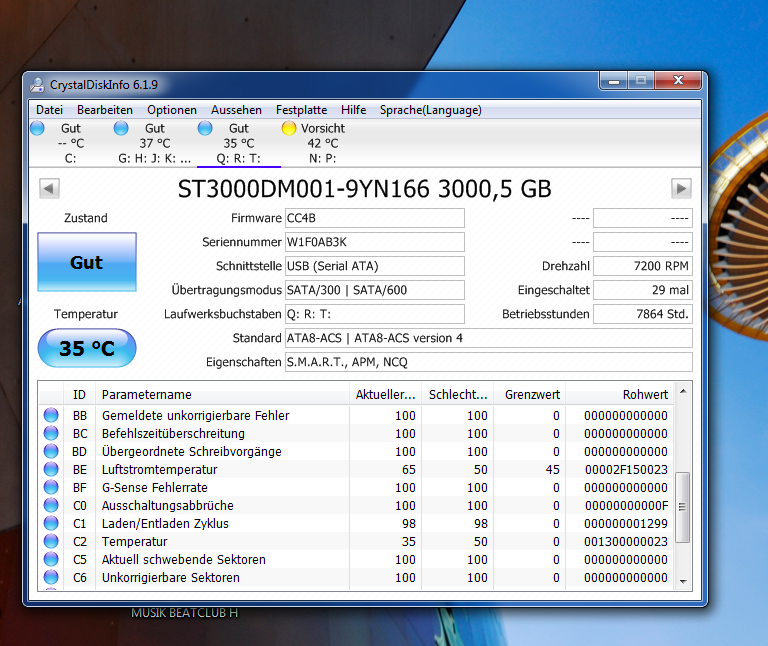The image size is (768, 646).
Task: Click status orb for attribute BD
Action: [51, 451]
